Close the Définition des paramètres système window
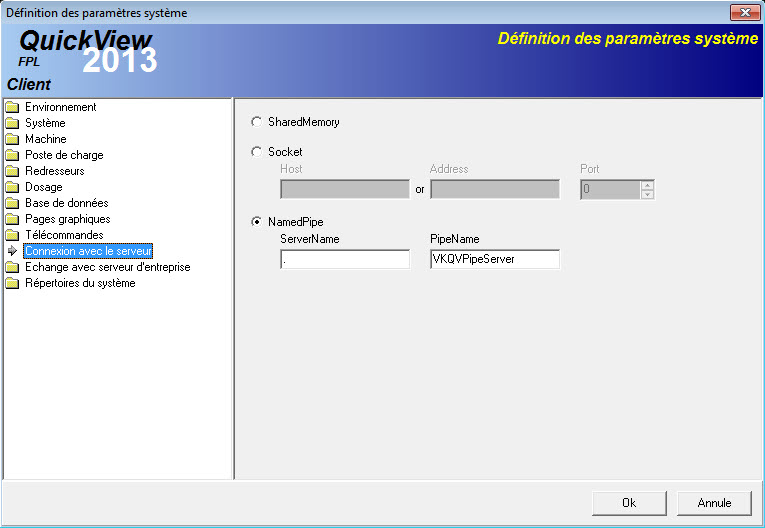The image size is (765, 528). [745, 13]
